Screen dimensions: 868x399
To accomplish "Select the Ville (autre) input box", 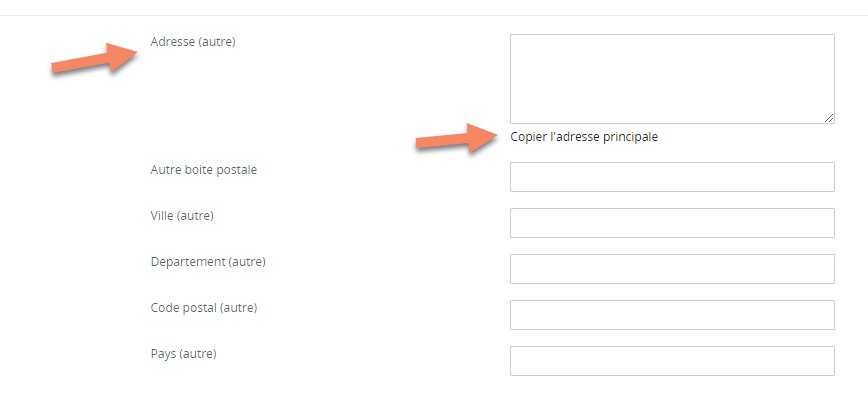I will 672,223.
